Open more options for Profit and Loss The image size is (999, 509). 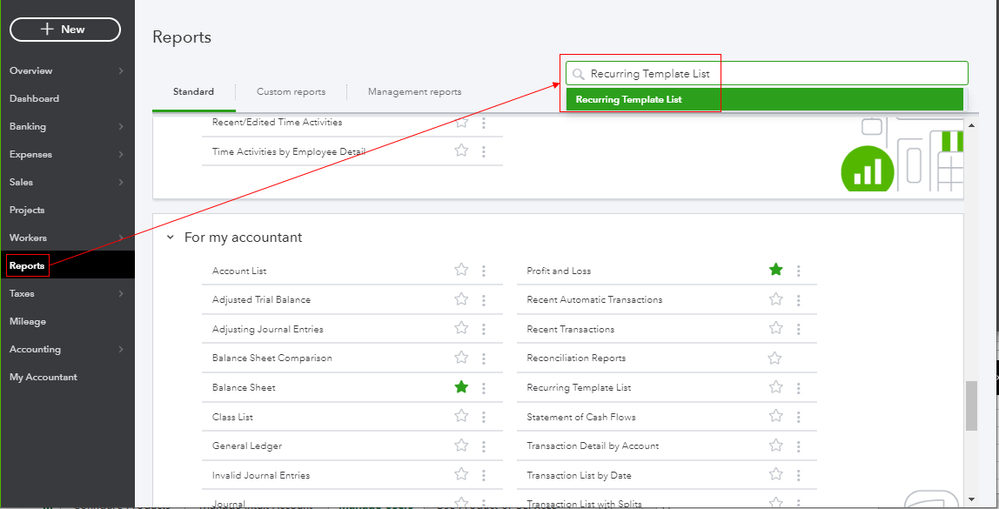[798, 271]
